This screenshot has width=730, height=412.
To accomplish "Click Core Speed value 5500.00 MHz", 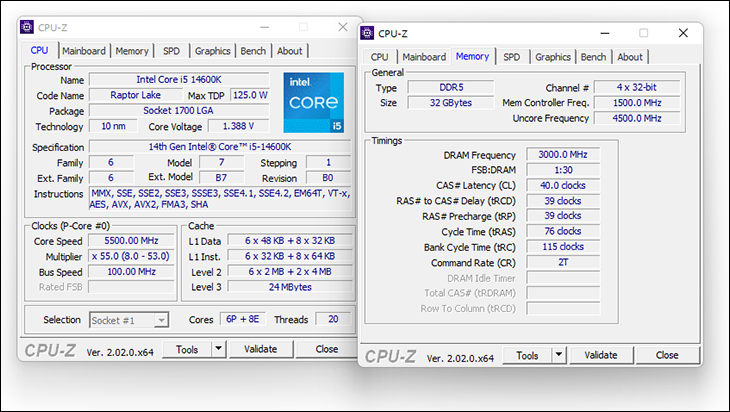I will (131, 241).
